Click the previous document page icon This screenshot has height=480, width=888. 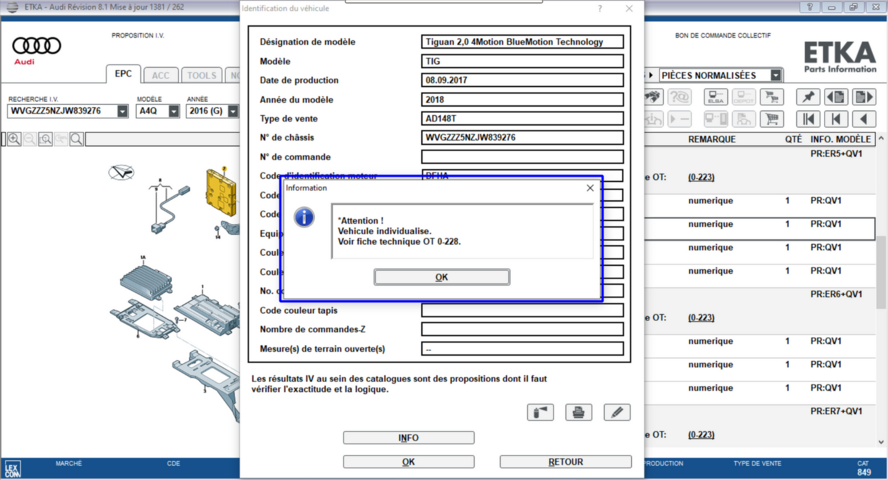coord(835,97)
